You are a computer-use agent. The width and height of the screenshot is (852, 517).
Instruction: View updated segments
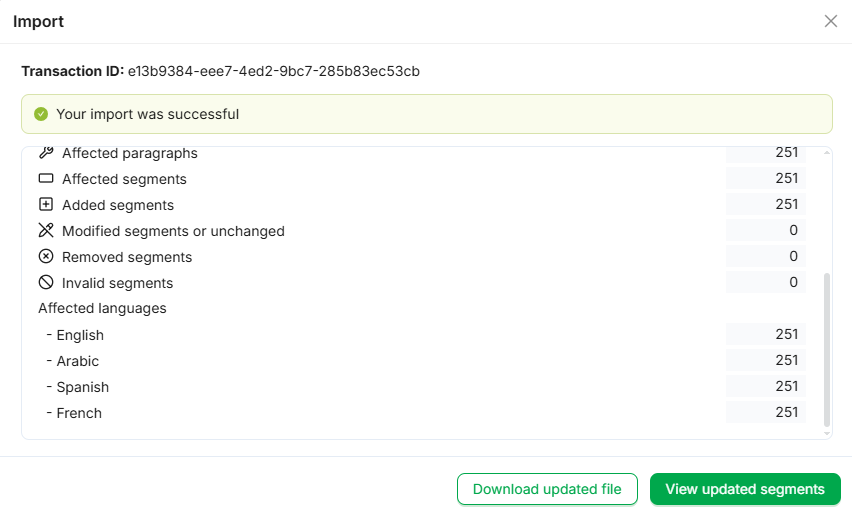tap(745, 489)
